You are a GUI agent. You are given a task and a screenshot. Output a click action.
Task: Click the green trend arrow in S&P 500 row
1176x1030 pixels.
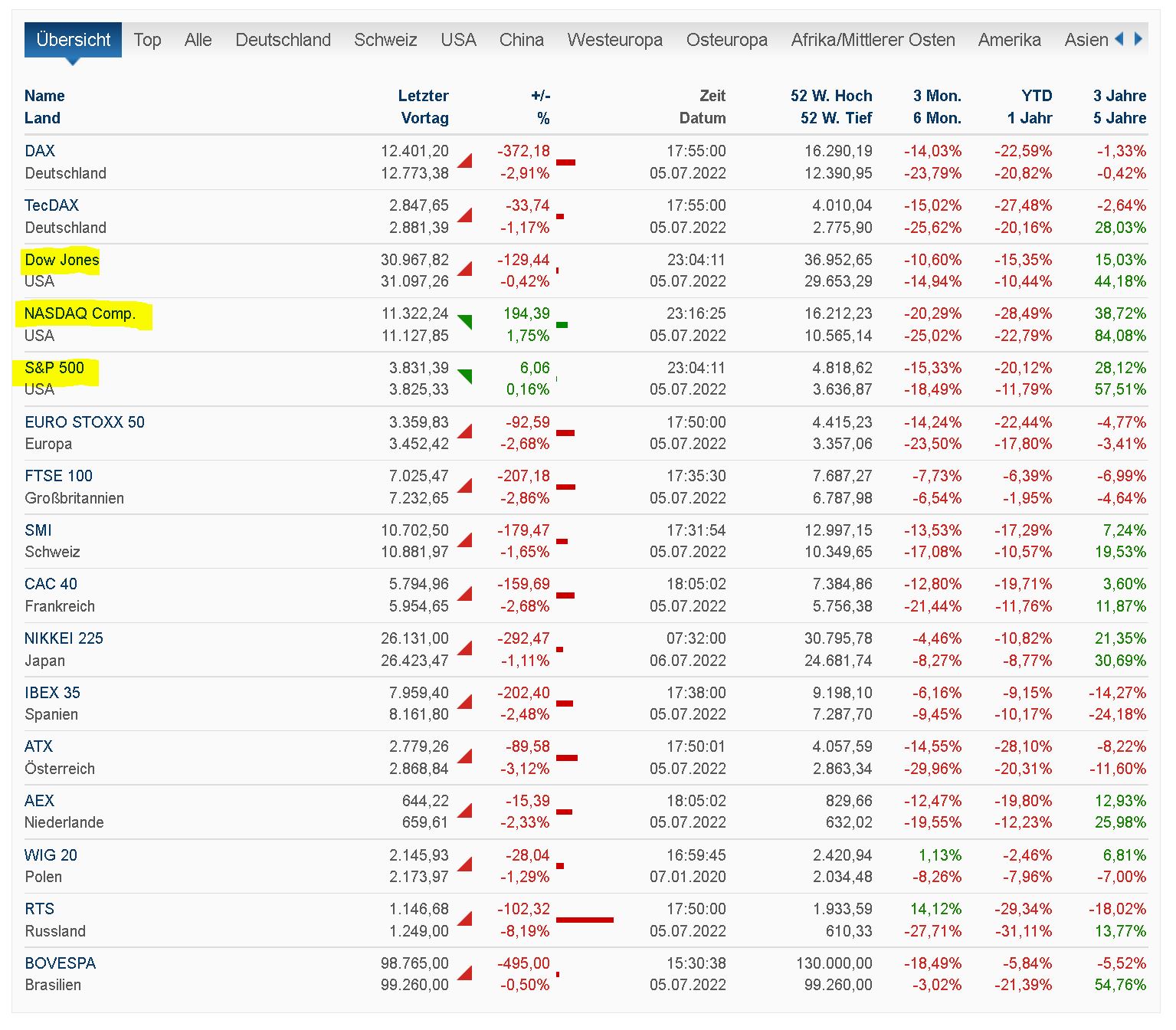click(x=464, y=376)
